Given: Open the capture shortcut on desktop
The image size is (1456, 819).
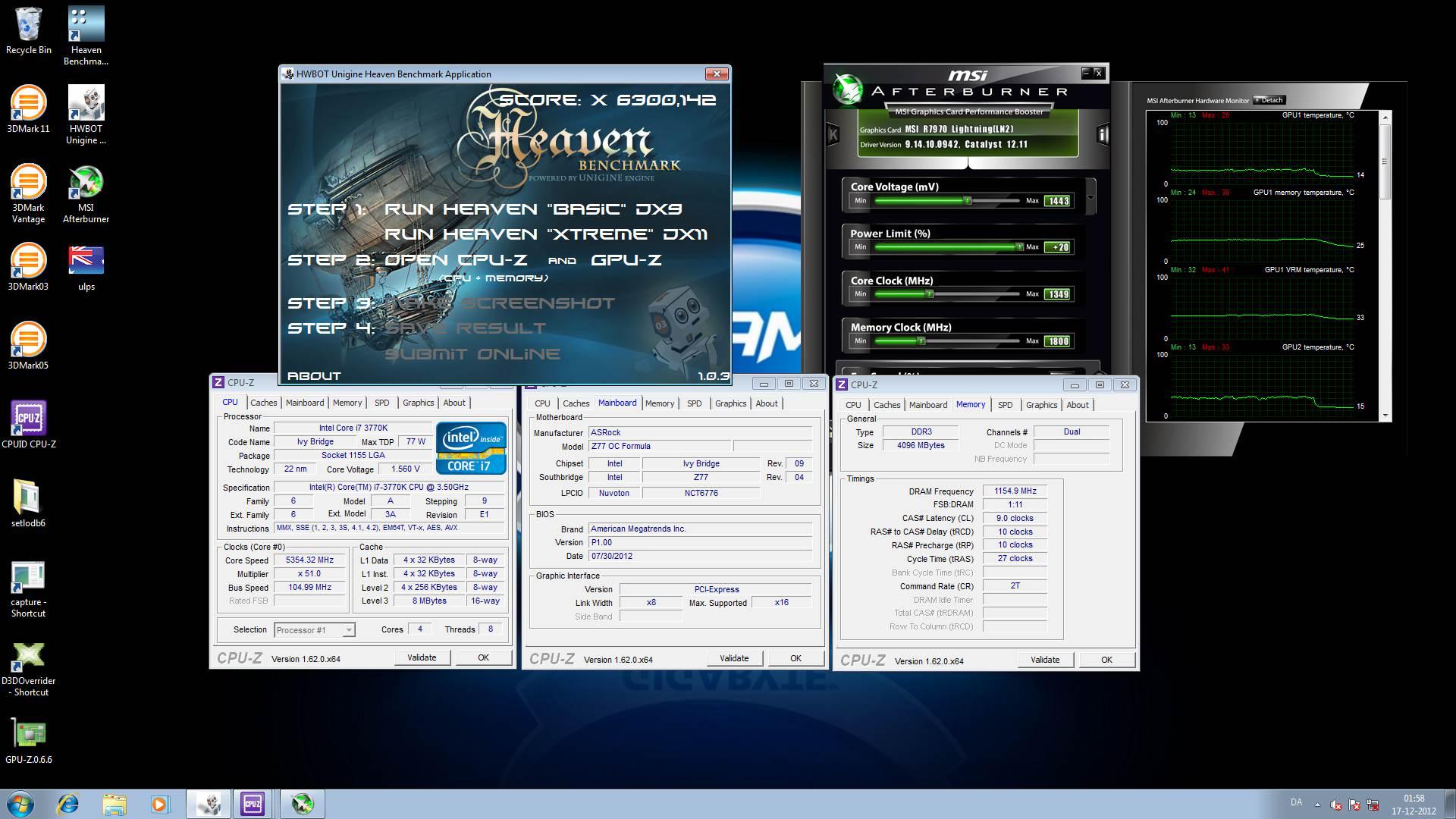Looking at the screenshot, I should (28, 588).
